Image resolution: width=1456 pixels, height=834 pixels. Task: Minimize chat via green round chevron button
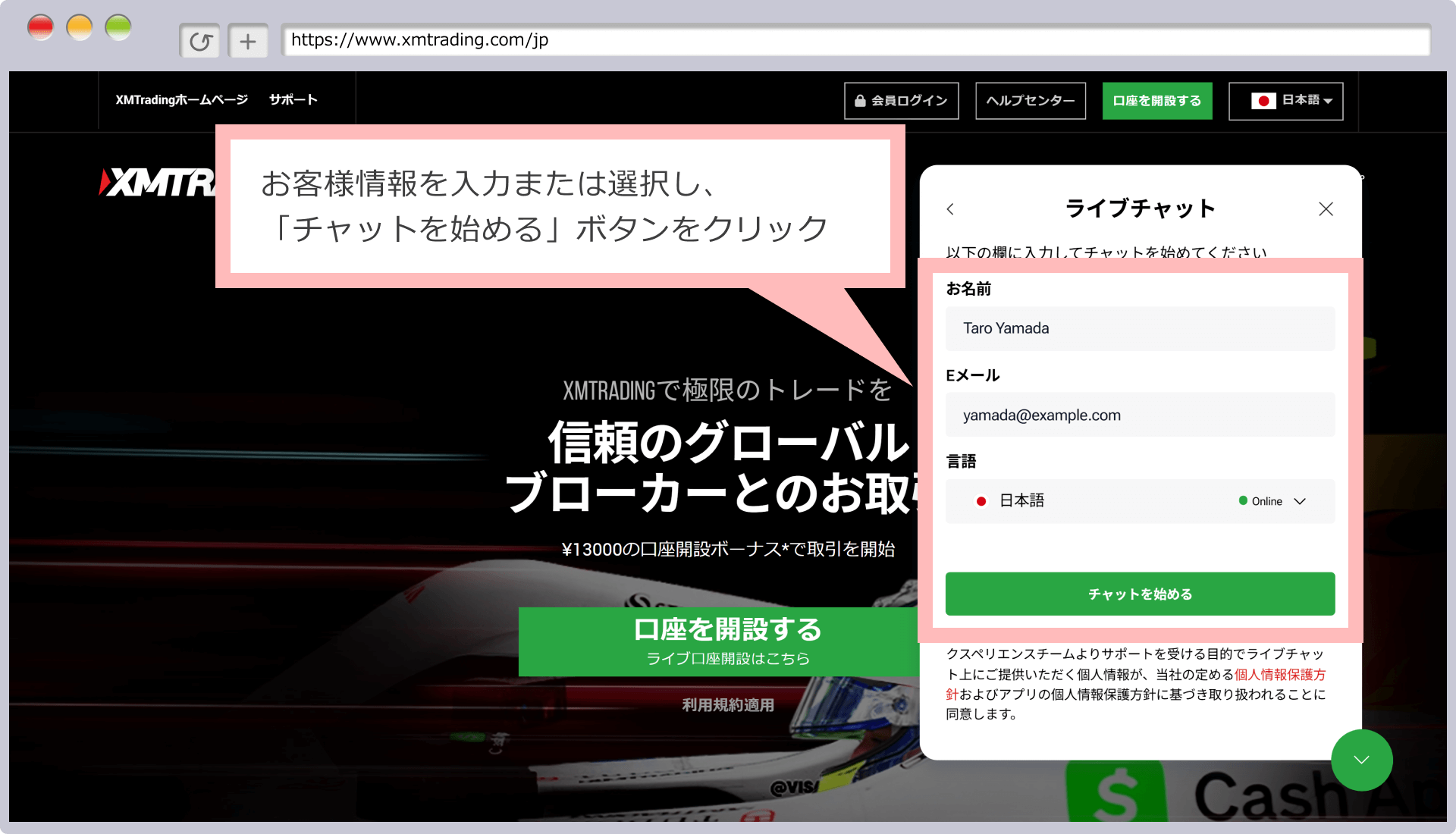click(1362, 760)
